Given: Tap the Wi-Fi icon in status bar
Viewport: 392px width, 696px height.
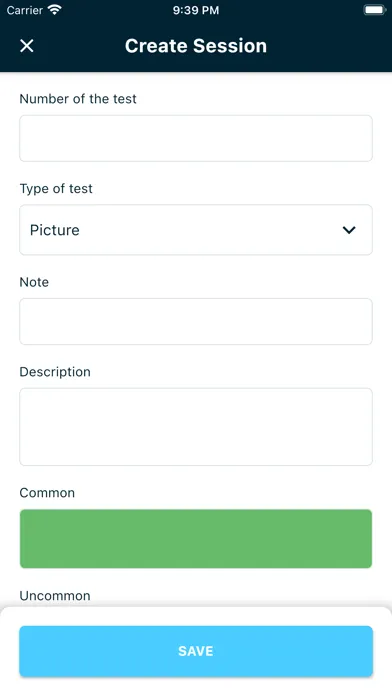Looking at the screenshot, I should click(55, 10).
